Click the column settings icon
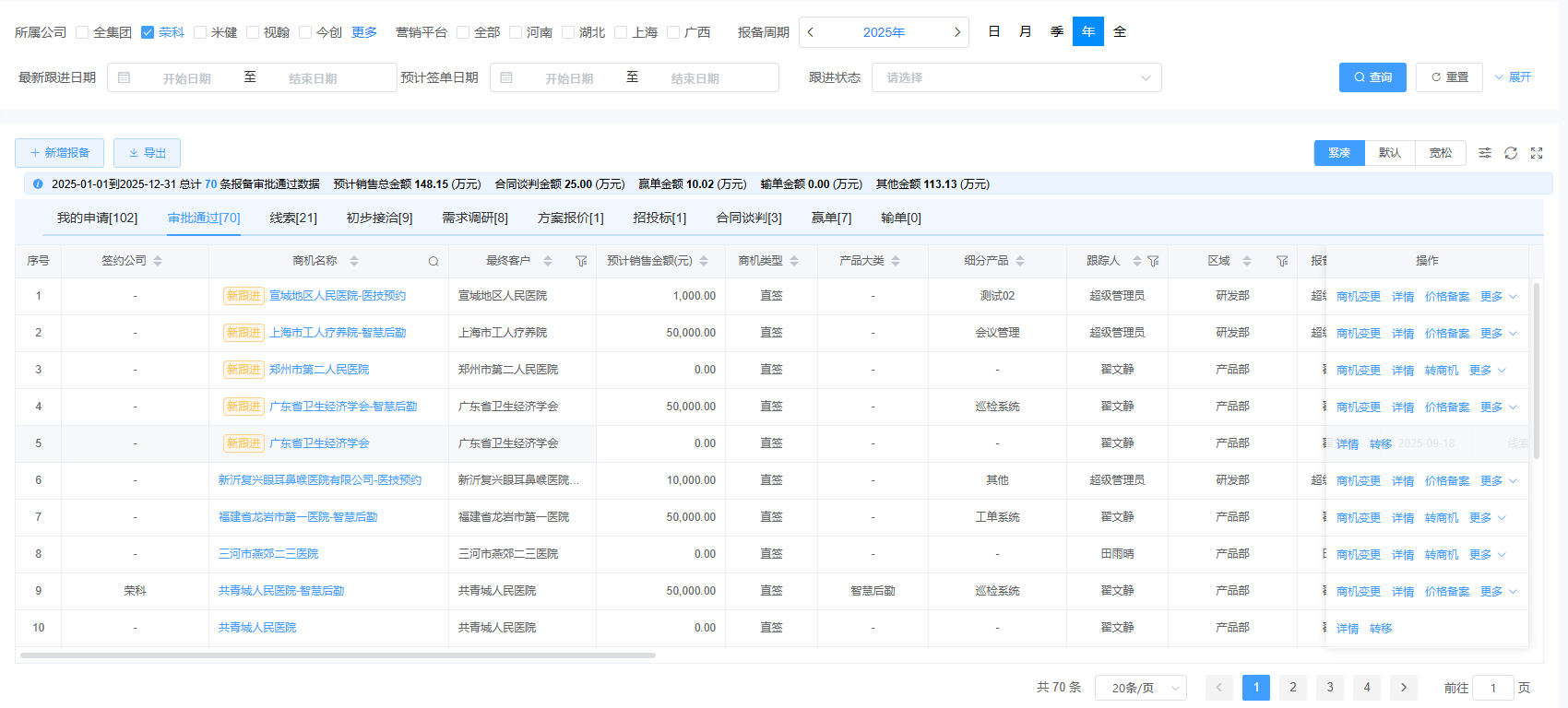1568x708 pixels. tap(1485, 153)
